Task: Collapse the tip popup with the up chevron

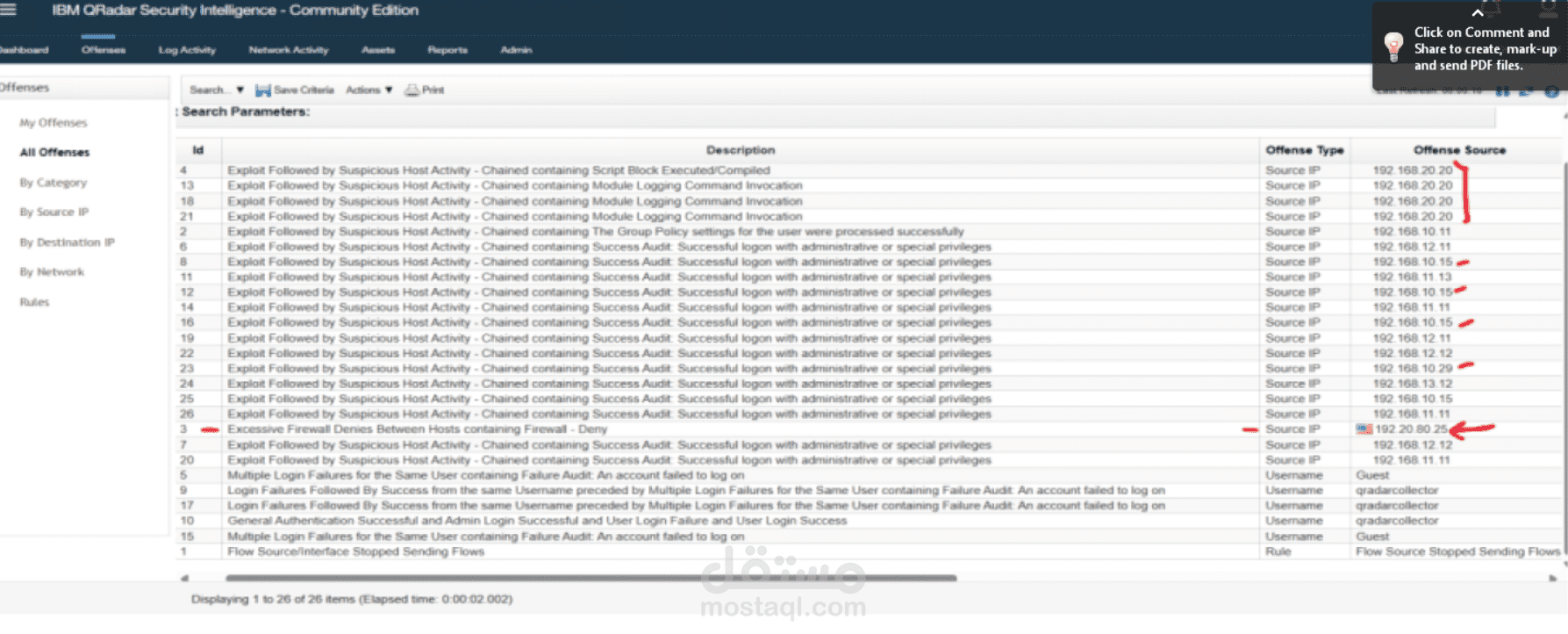Action: tap(1478, 13)
